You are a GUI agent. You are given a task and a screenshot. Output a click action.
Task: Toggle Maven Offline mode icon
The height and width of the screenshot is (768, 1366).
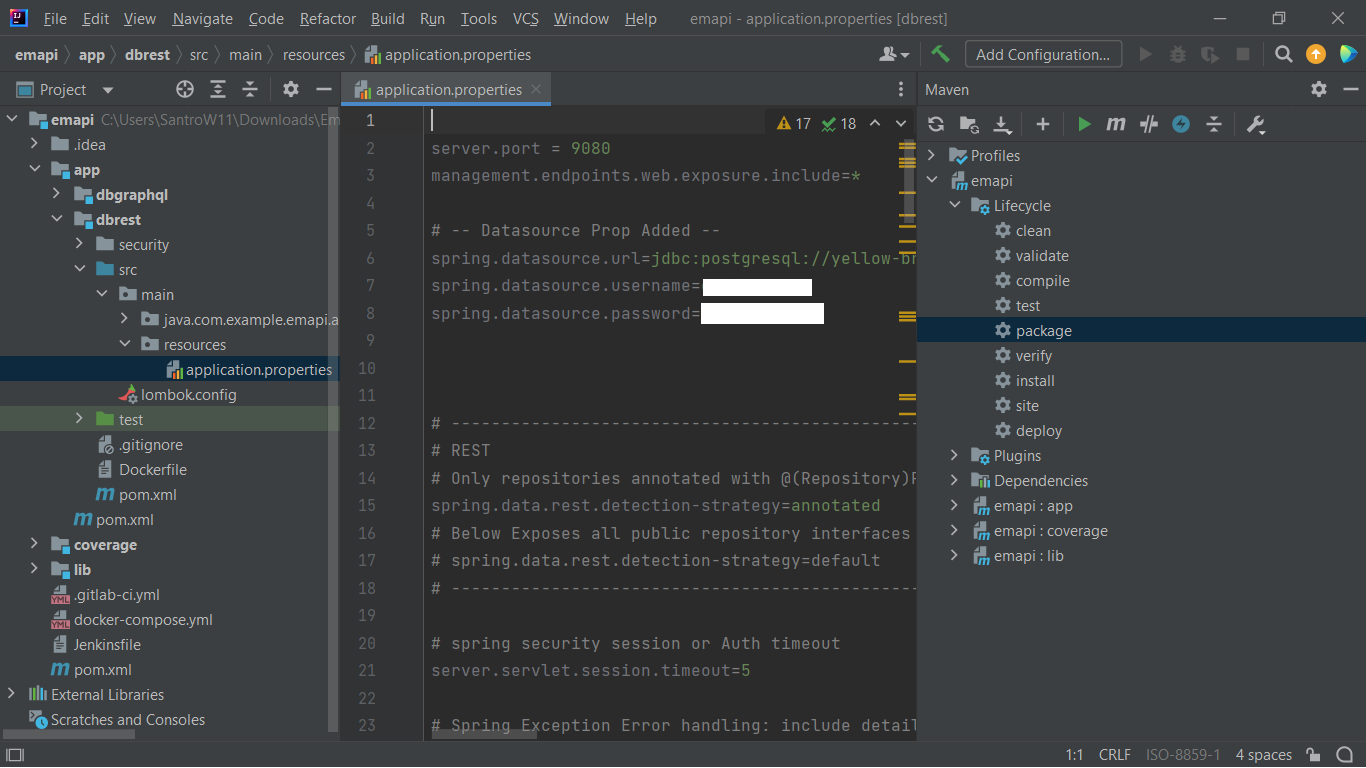coord(1149,124)
